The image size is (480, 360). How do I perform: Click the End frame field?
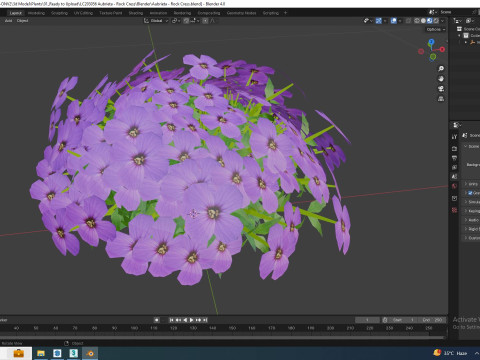click(x=432, y=320)
